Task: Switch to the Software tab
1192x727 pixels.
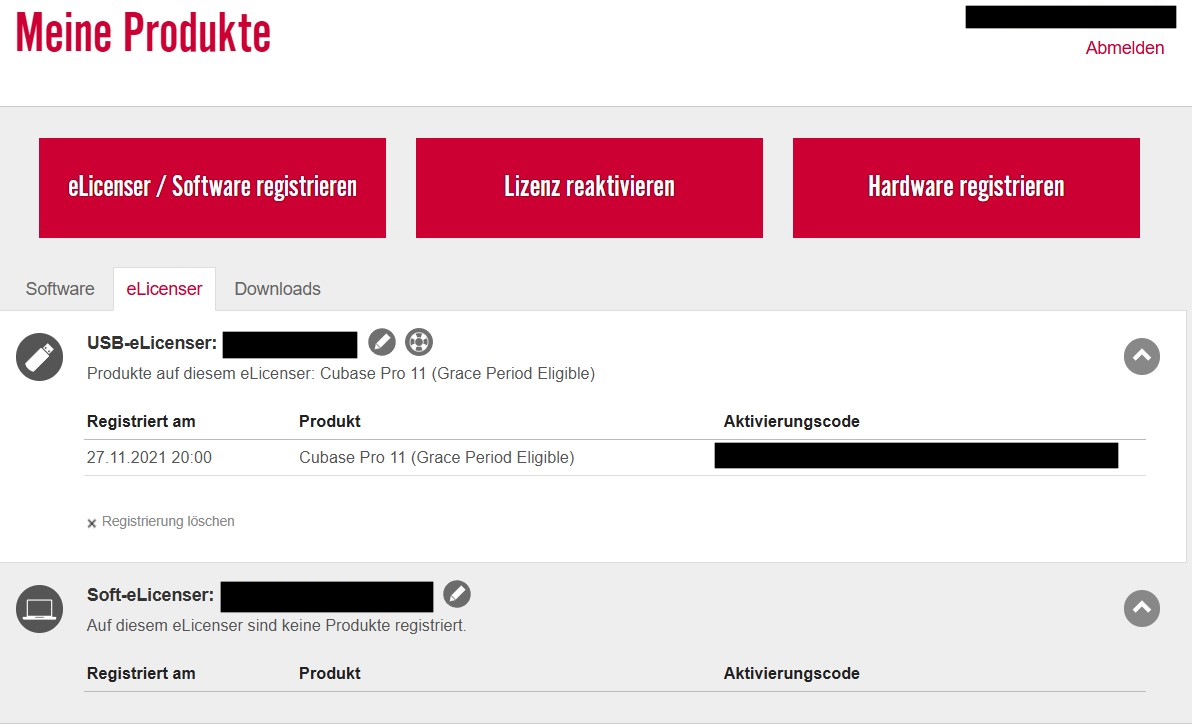Action: coord(60,289)
